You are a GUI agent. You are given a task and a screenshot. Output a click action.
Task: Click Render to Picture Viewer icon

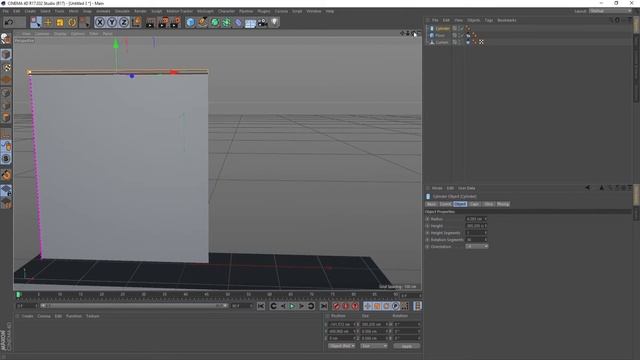point(163,22)
